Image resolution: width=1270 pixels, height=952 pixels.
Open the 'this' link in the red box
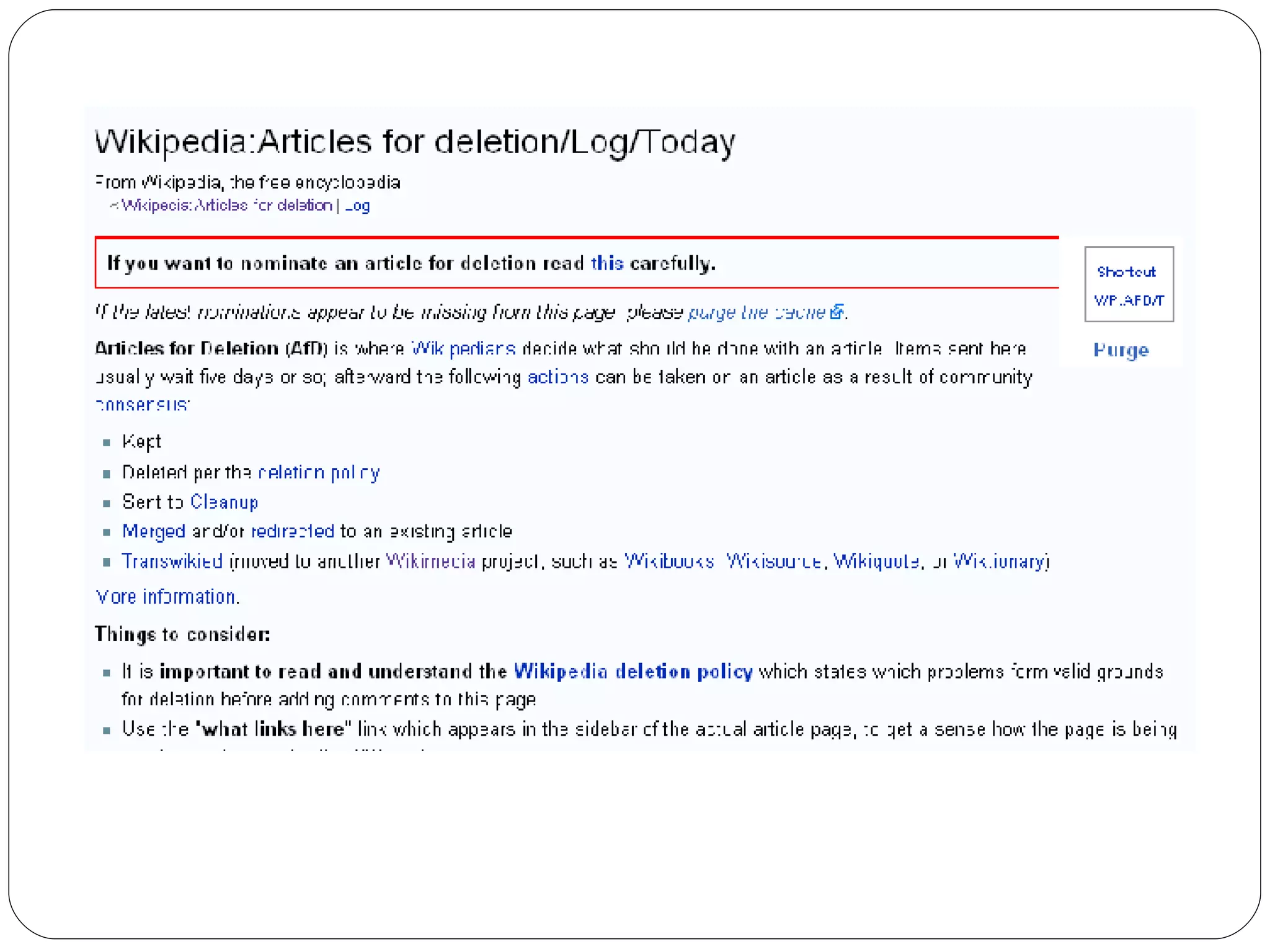pyautogui.click(x=606, y=263)
